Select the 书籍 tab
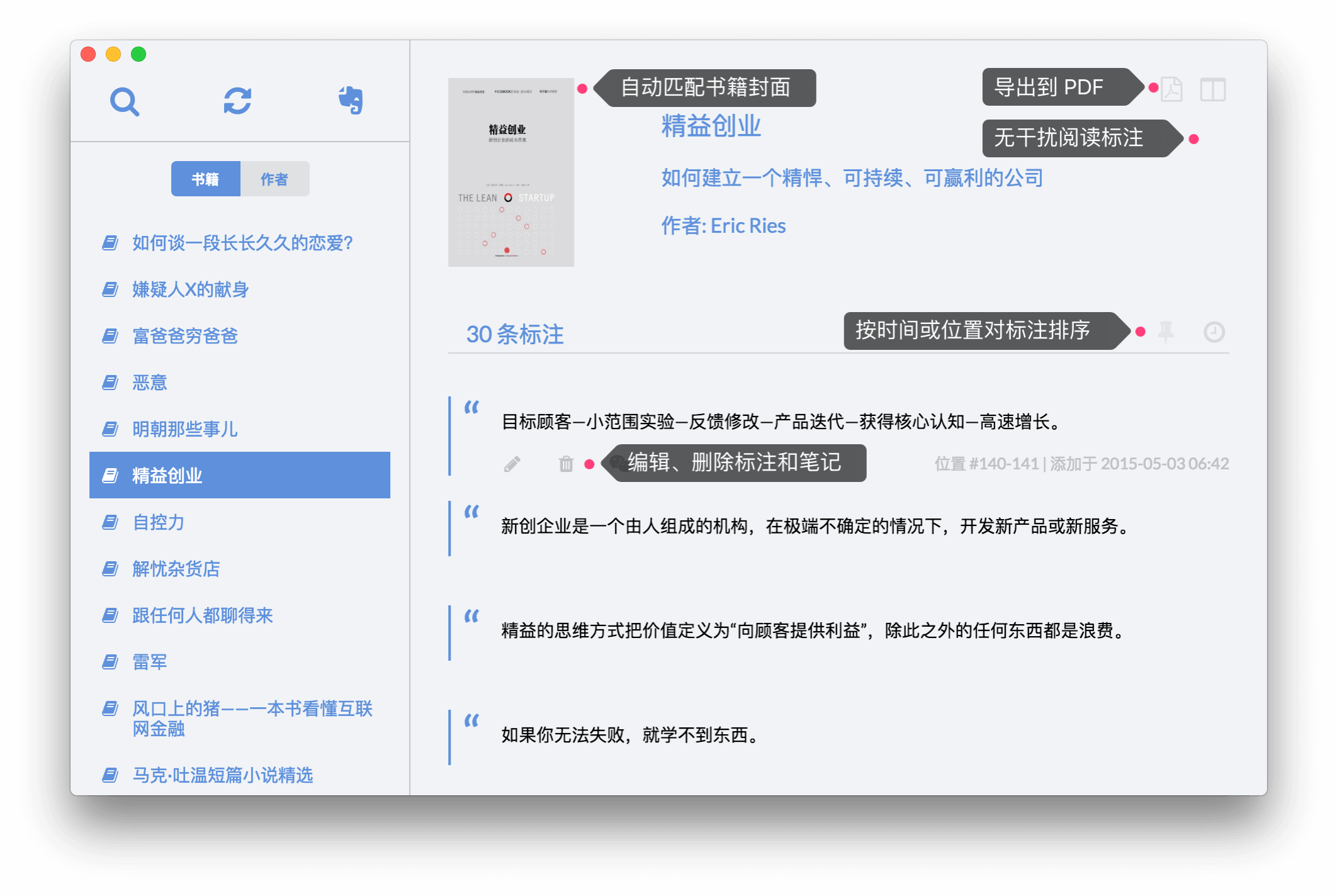The image size is (1337, 896). pyautogui.click(x=205, y=179)
